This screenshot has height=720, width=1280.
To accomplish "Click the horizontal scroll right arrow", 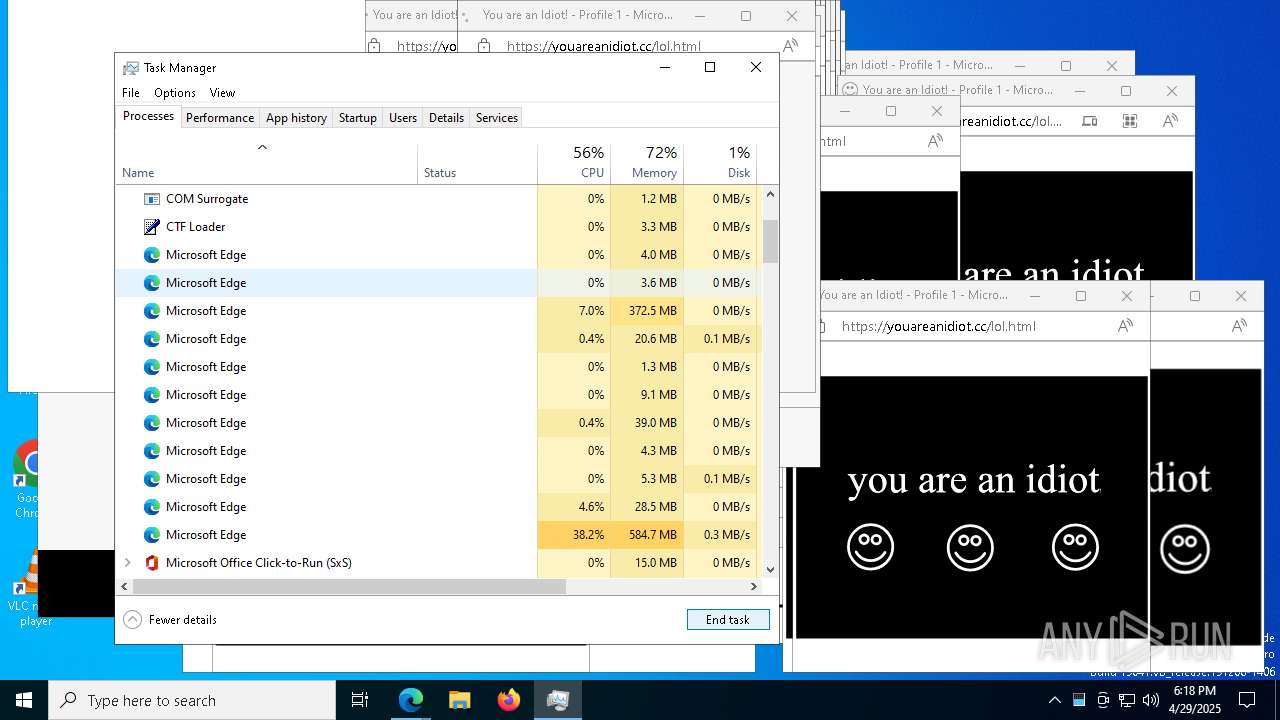I will tap(754, 587).
